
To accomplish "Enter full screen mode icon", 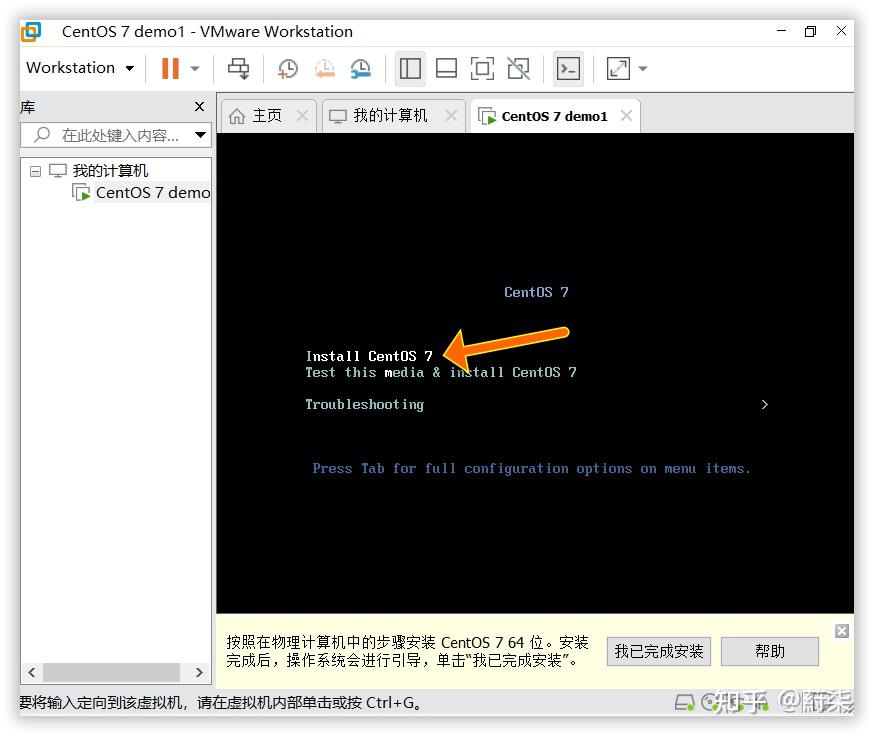I will pos(482,68).
